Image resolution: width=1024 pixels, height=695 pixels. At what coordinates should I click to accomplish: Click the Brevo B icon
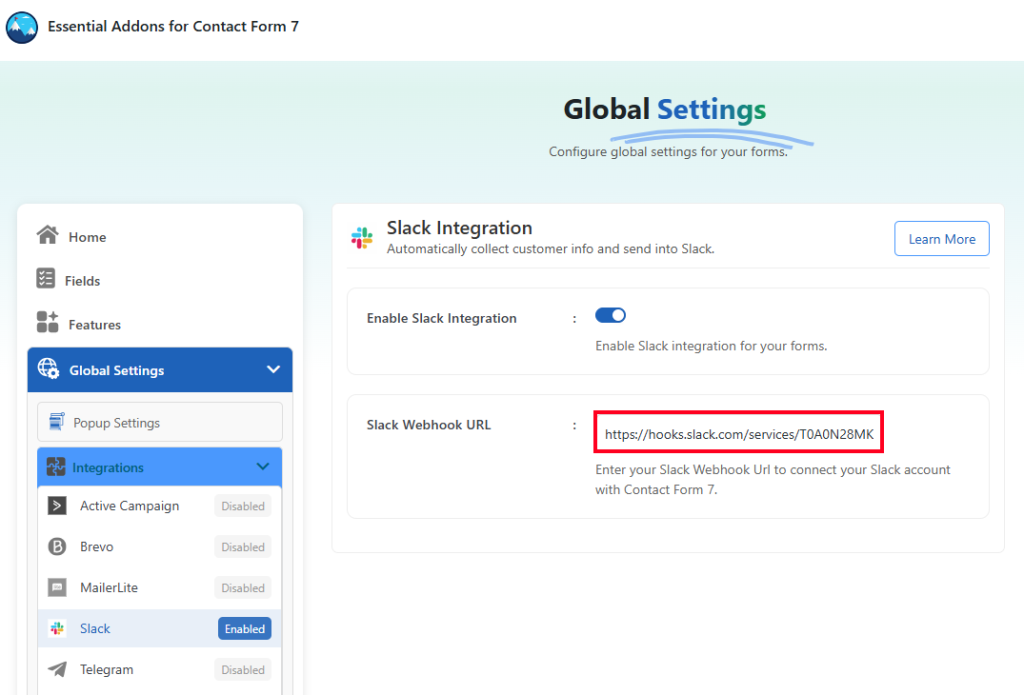pos(57,546)
